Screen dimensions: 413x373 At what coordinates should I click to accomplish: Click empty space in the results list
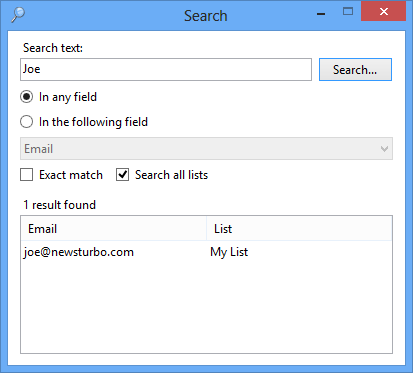point(206,307)
